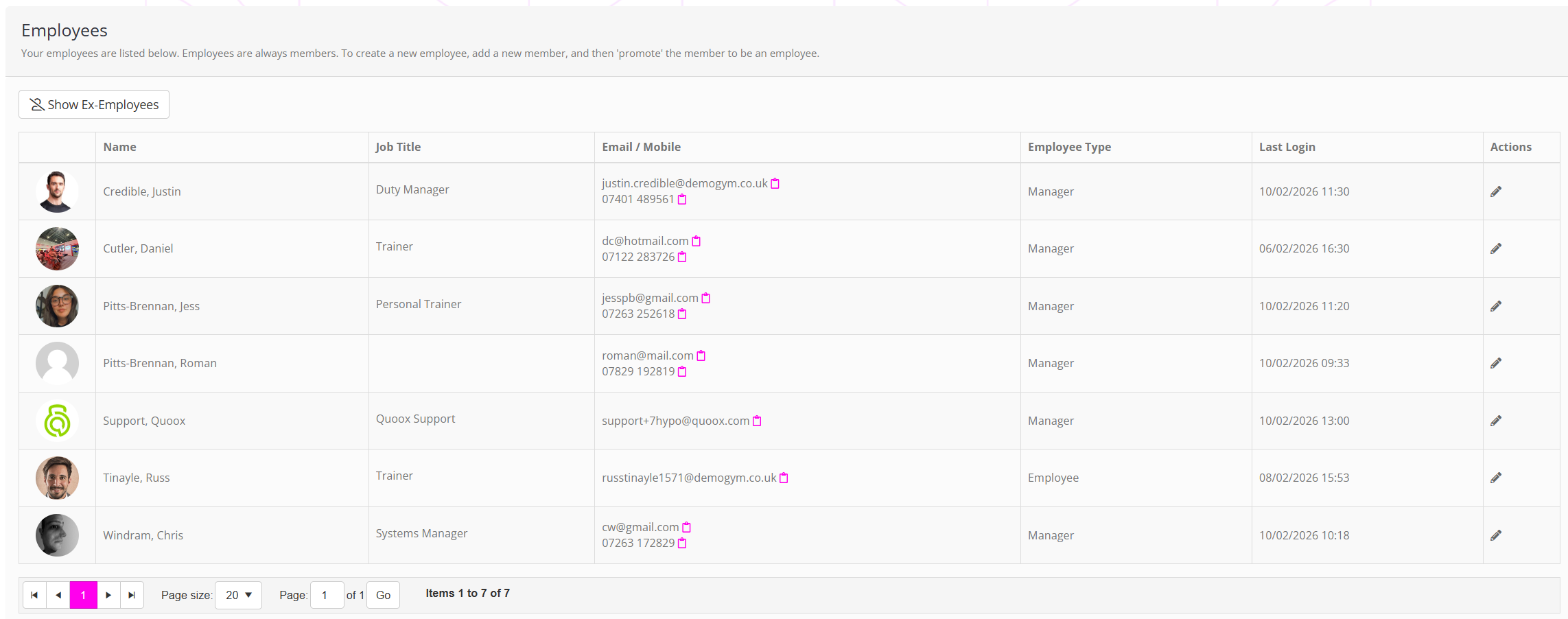Select page 1 in pager
This screenshot has width=1568, height=619.
coord(83,595)
